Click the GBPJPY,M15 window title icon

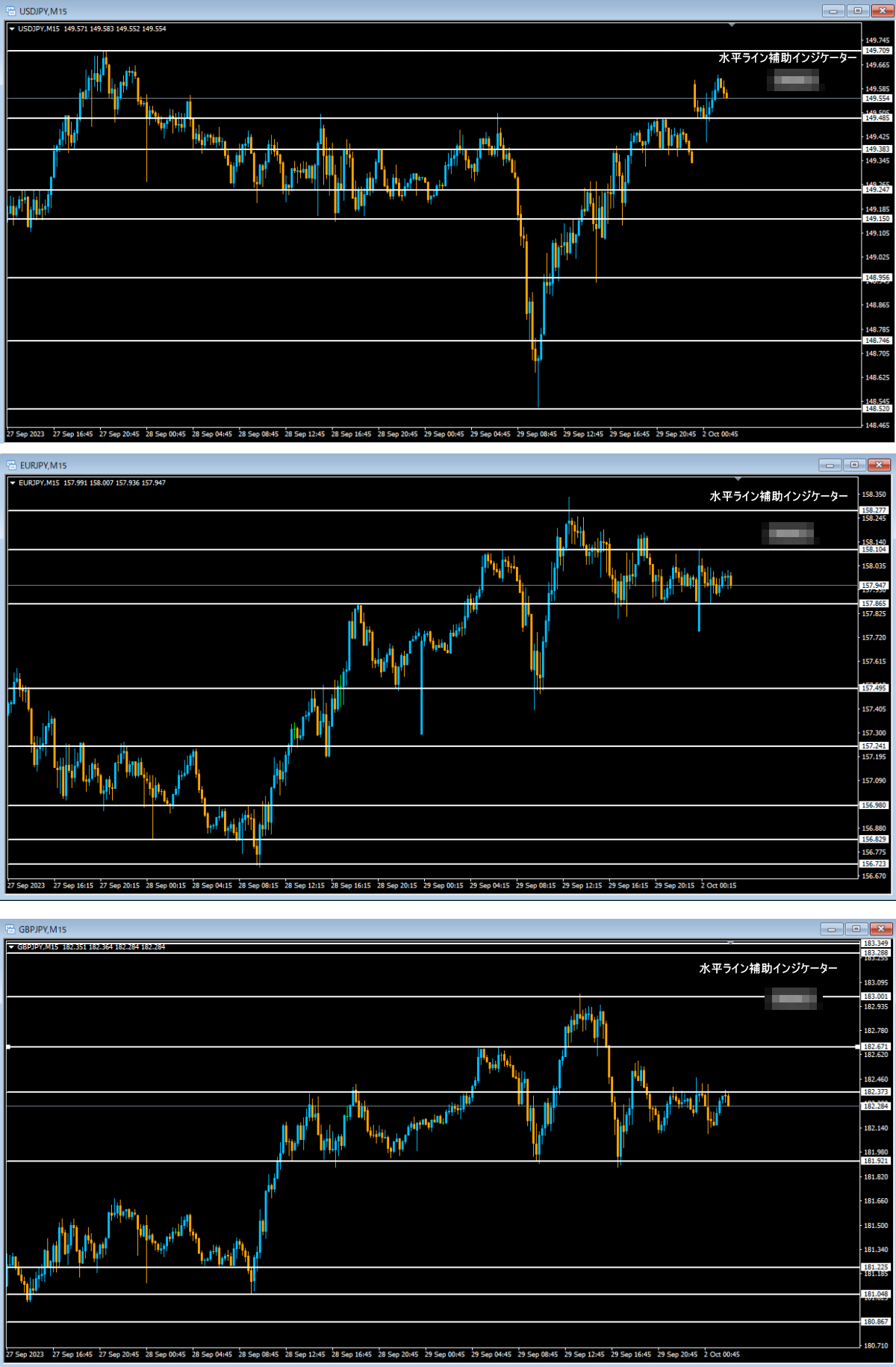pyautogui.click(x=11, y=929)
